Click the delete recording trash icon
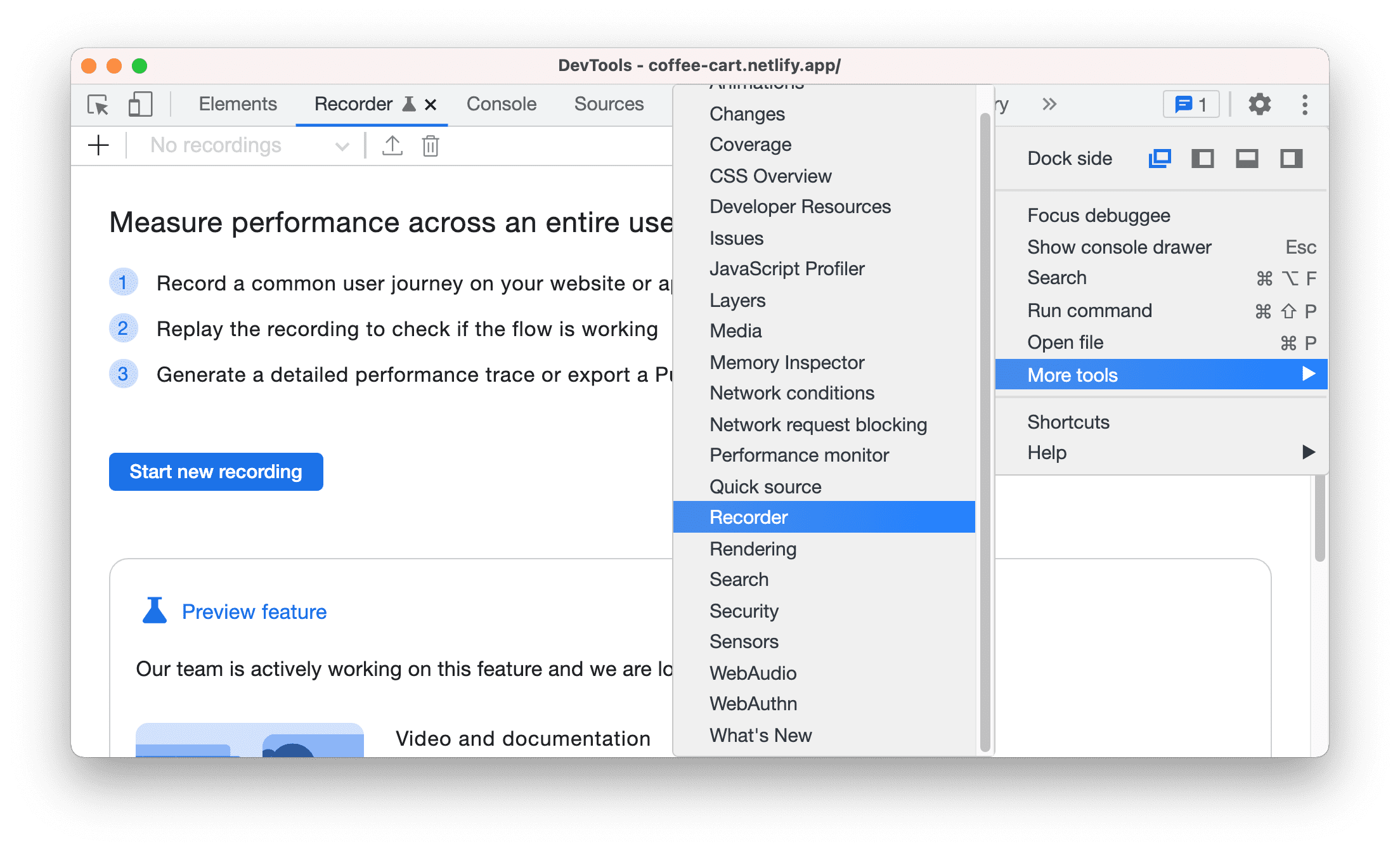Image resolution: width=1400 pixels, height=851 pixels. pyautogui.click(x=430, y=146)
